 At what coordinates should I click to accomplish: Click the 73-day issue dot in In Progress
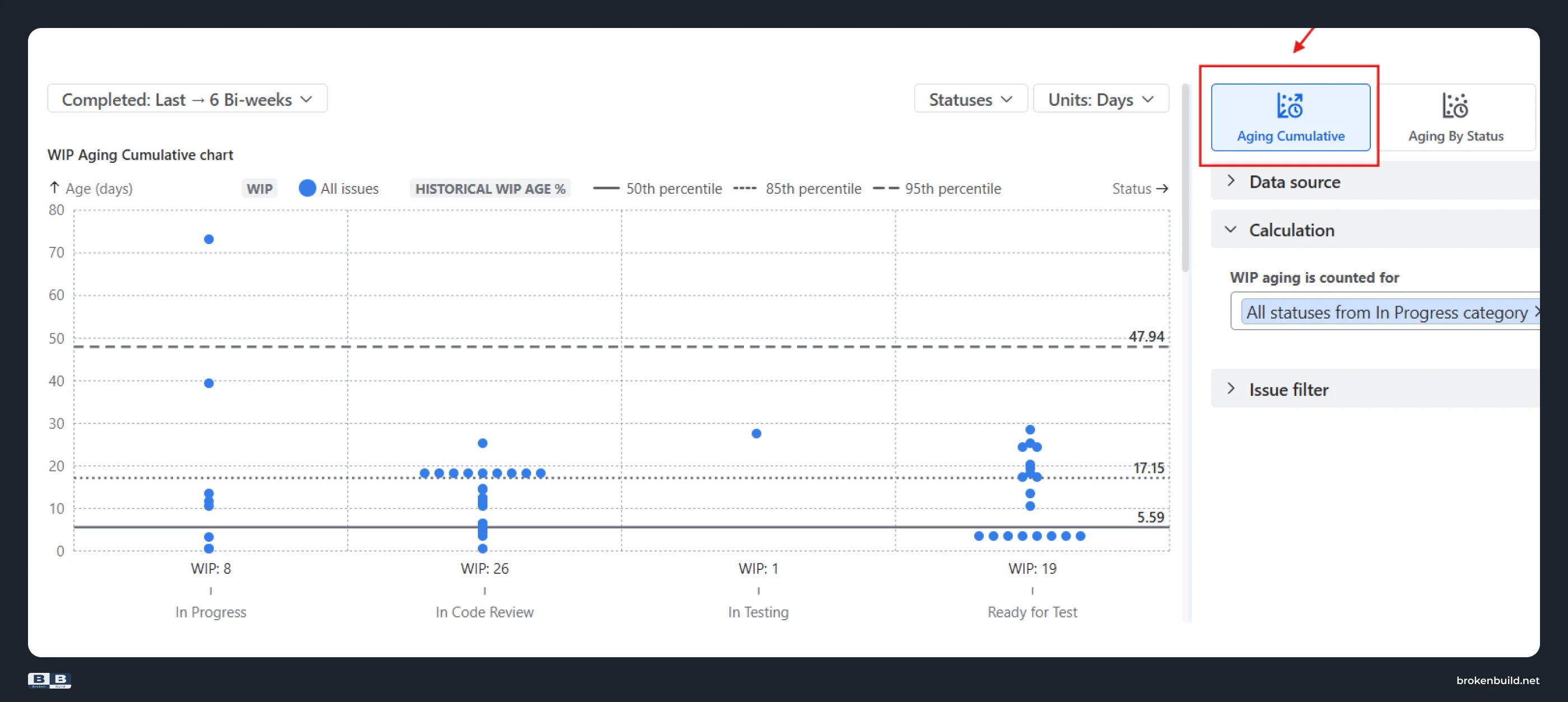click(209, 239)
